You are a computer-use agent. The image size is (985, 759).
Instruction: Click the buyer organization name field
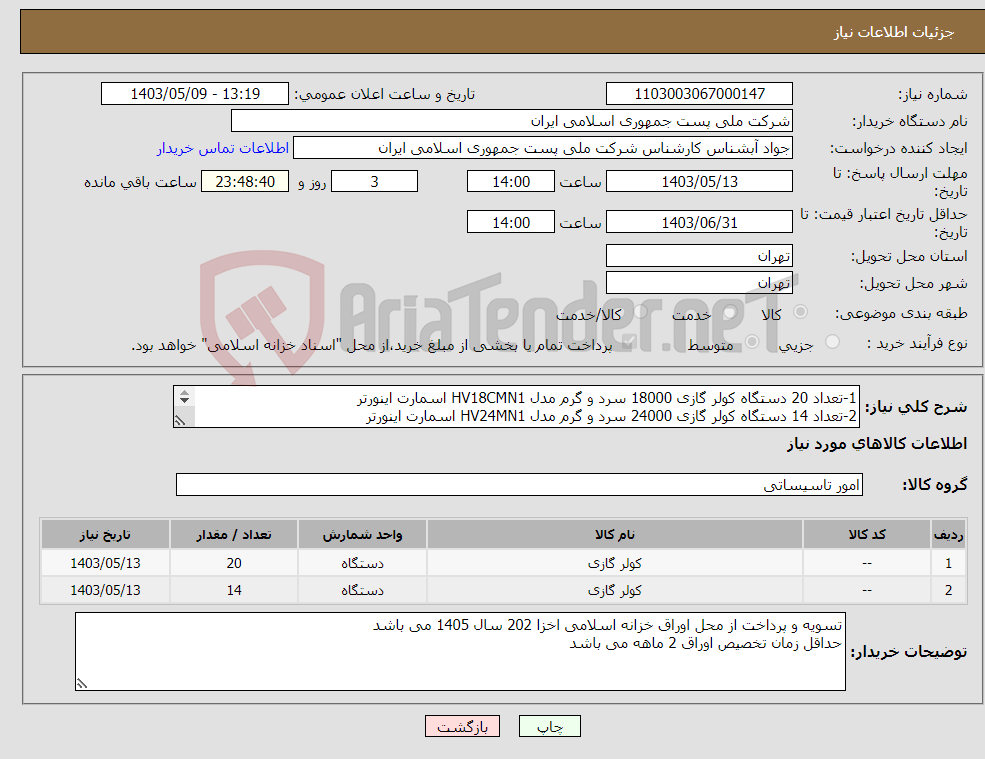[512, 121]
